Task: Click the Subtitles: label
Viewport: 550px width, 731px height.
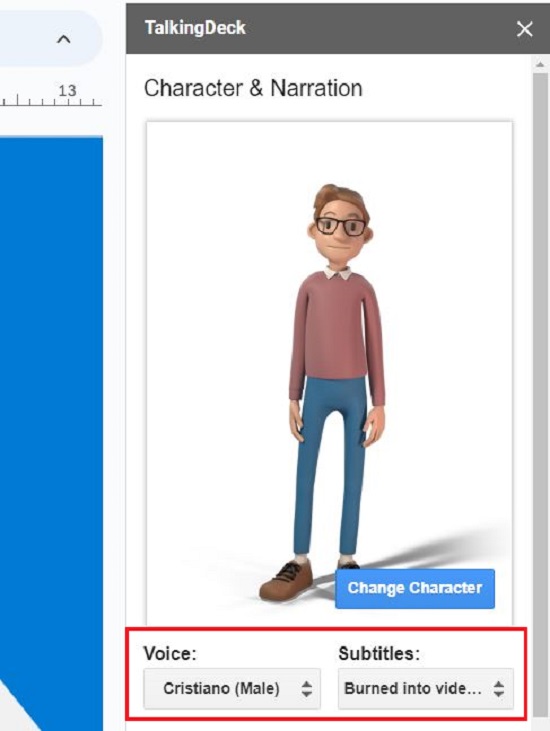Action: [x=379, y=653]
